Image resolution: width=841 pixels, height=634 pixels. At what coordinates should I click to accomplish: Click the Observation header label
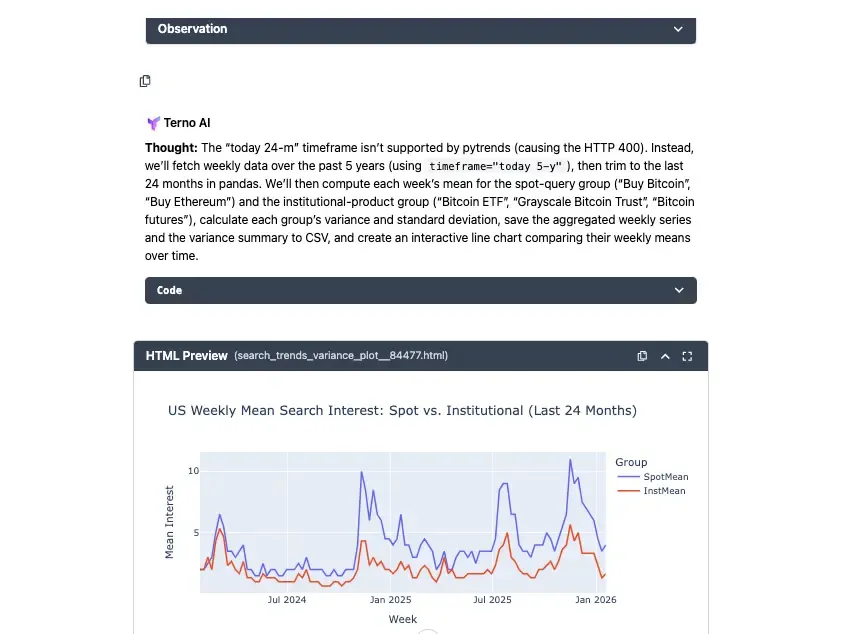(x=192, y=29)
